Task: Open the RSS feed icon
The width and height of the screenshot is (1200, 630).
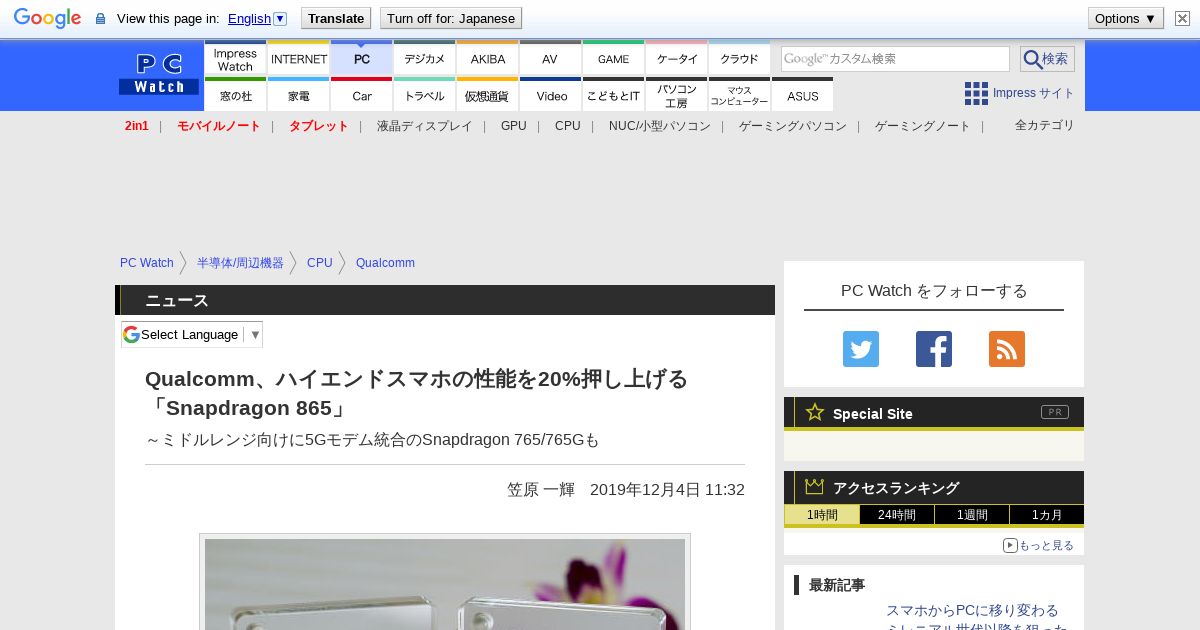Action: (x=1007, y=349)
